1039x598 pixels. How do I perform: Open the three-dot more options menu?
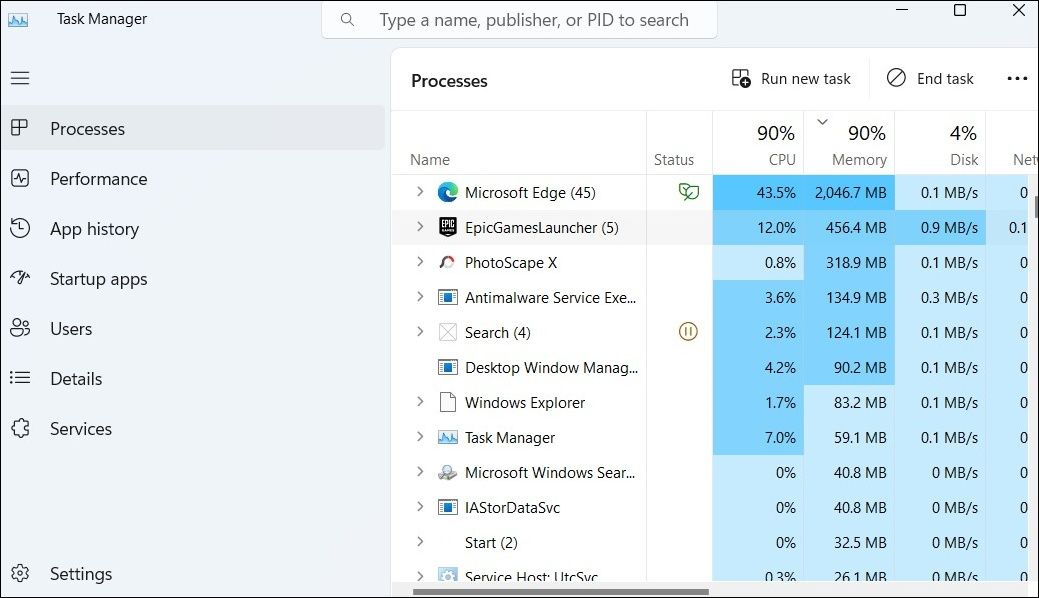[1017, 79]
